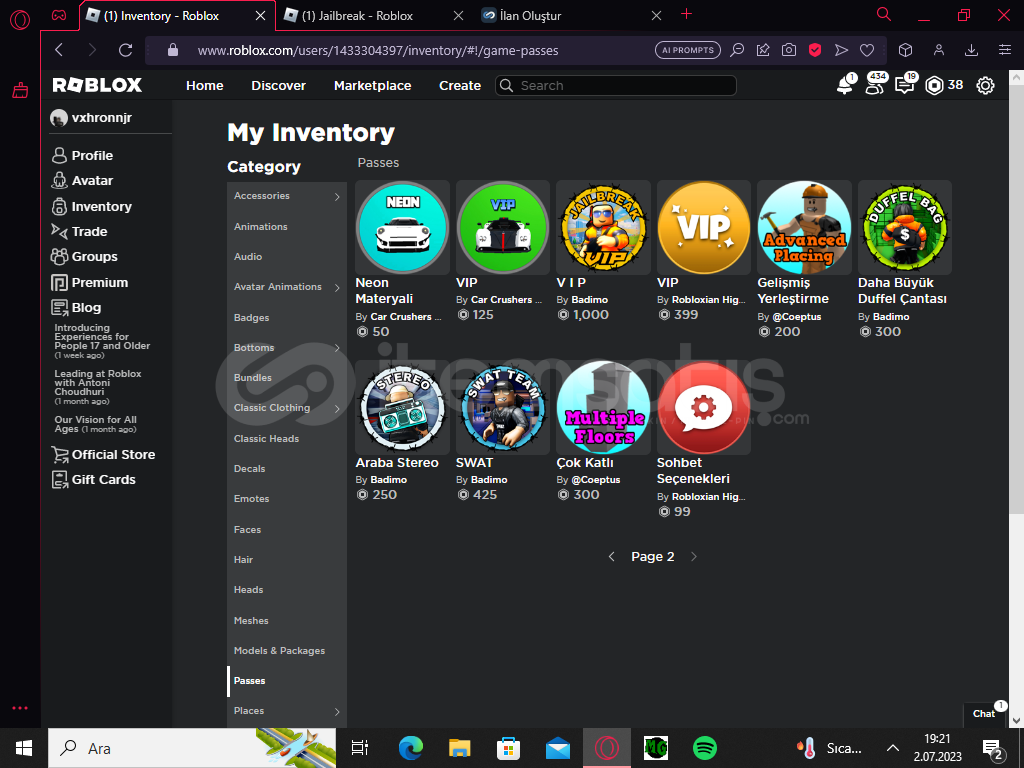Click the browser snapshot camera icon
Screen dimensions: 1024x768
789,50
